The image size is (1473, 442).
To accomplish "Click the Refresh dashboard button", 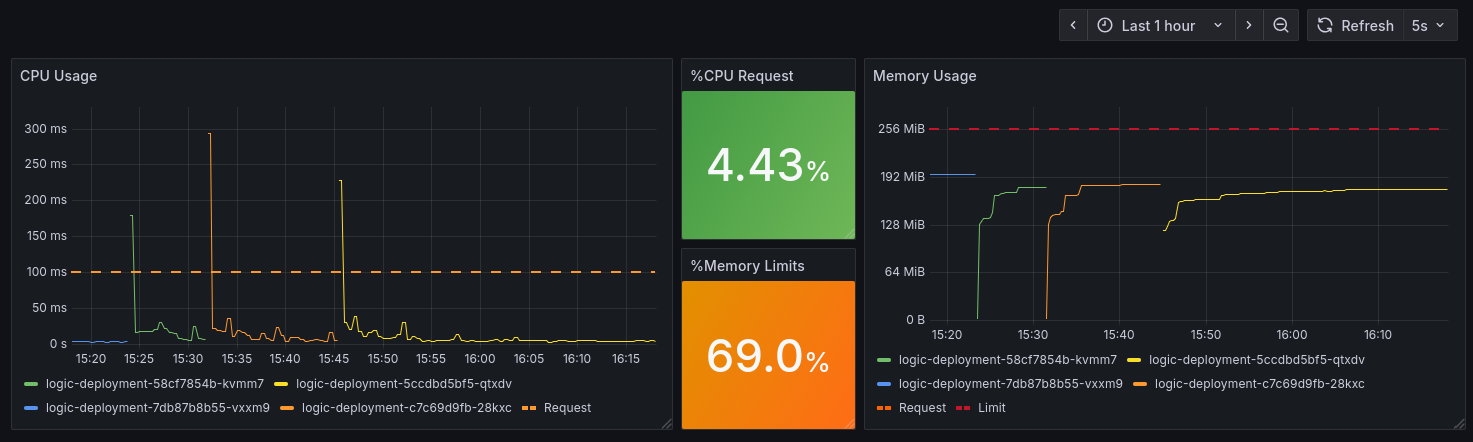I will (1355, 26).
